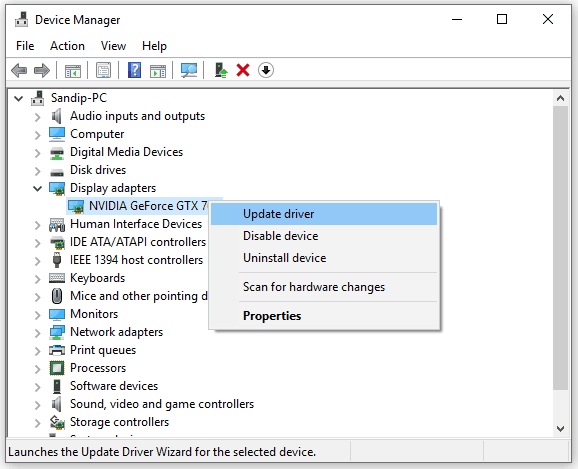
Task: Open the Action menu
Action: 67,46
